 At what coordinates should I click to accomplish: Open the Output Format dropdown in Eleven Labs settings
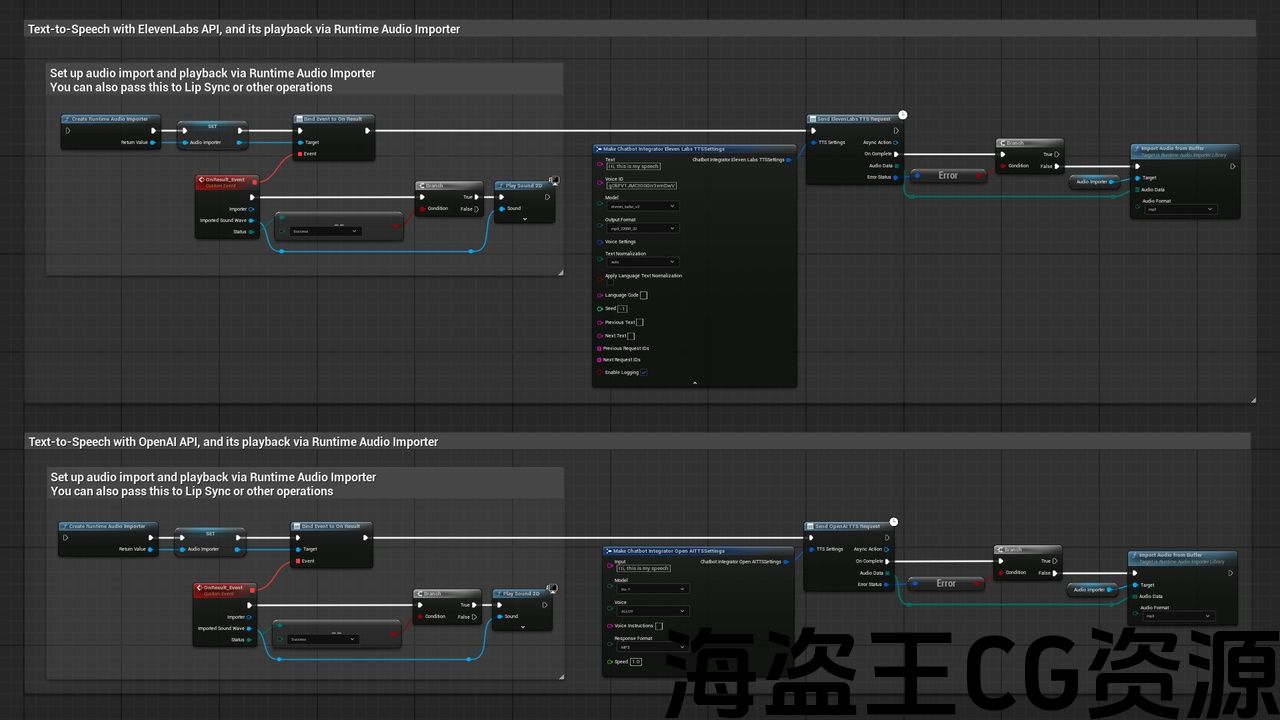tap(643, 228)
